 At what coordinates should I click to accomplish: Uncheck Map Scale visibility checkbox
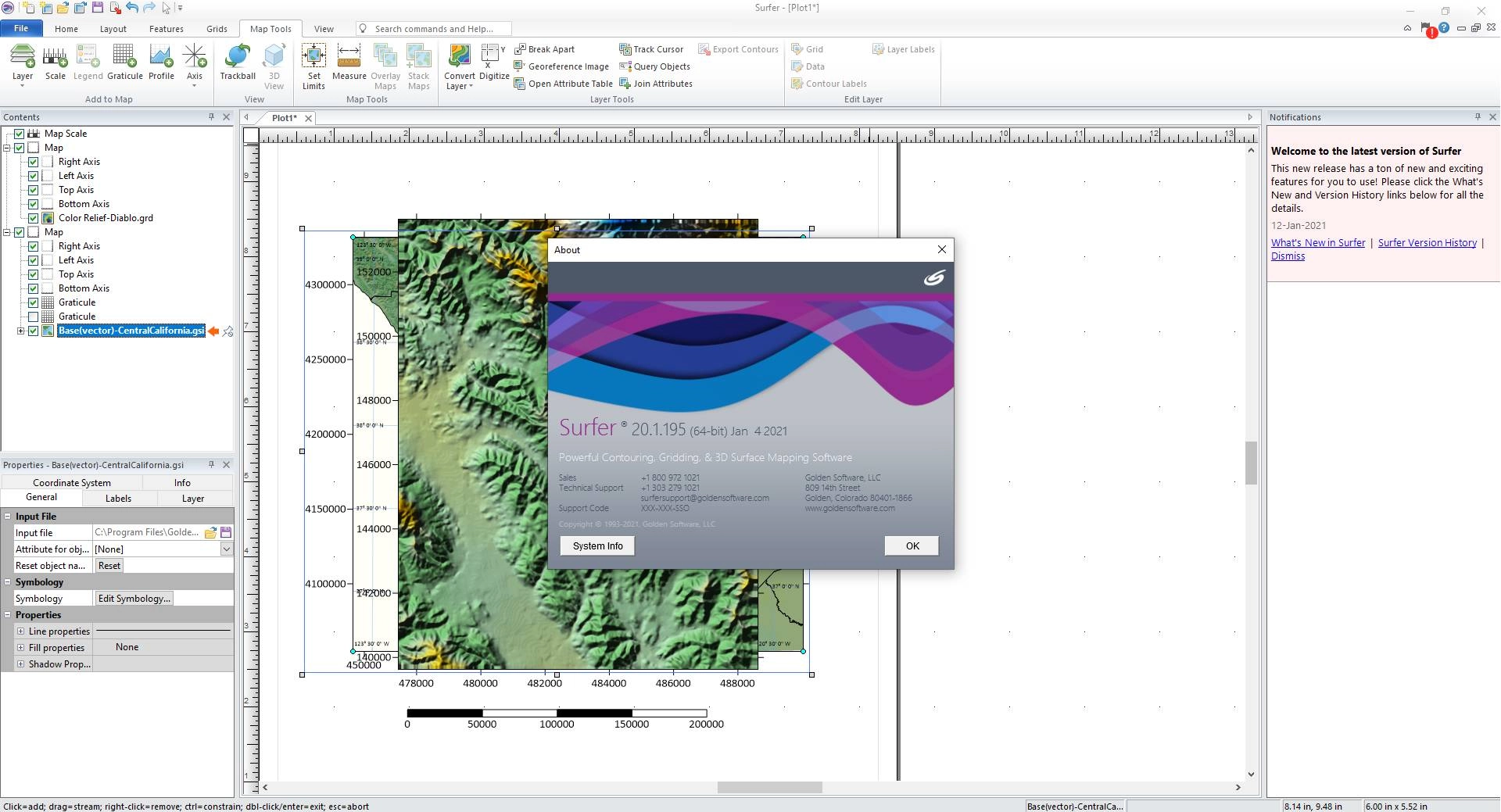pos(20,134)
